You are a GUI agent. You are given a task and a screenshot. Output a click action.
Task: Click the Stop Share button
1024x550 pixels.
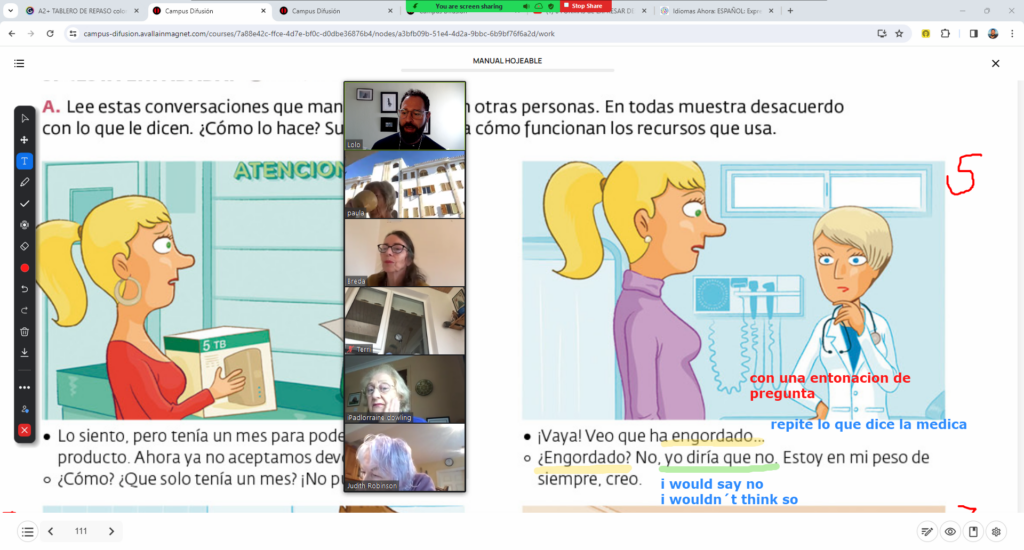tap(583, 6)
